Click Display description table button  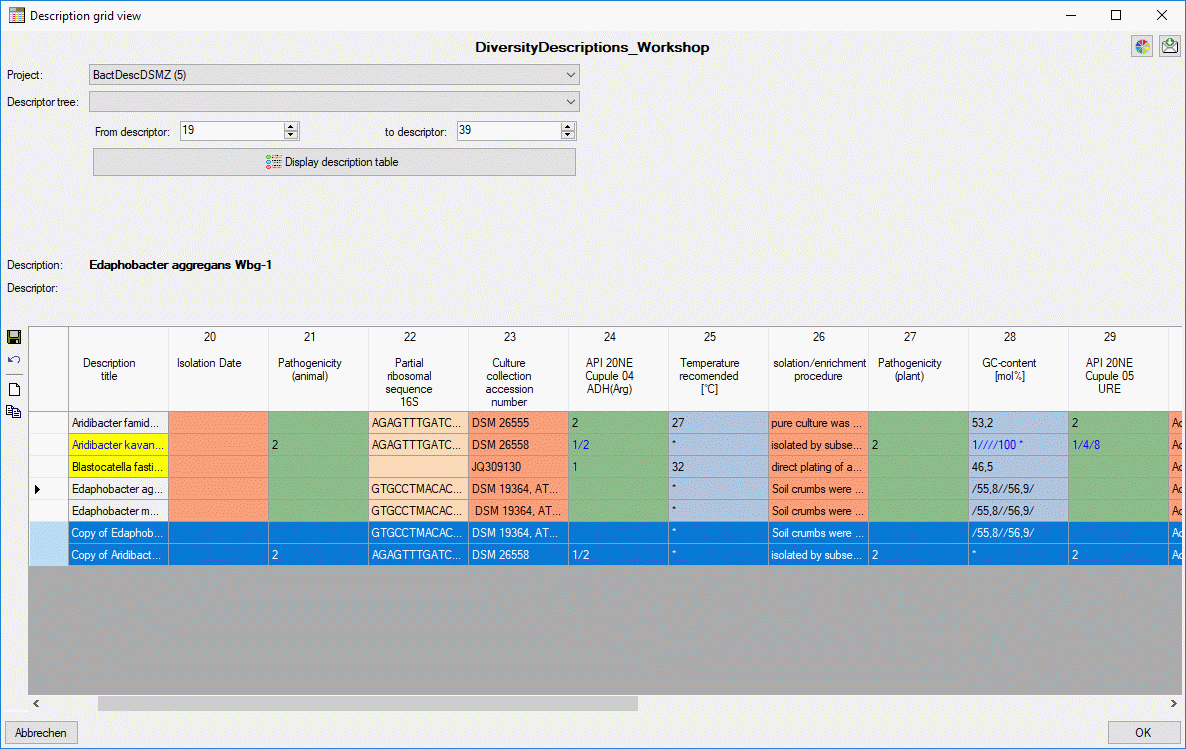(334, 162)
